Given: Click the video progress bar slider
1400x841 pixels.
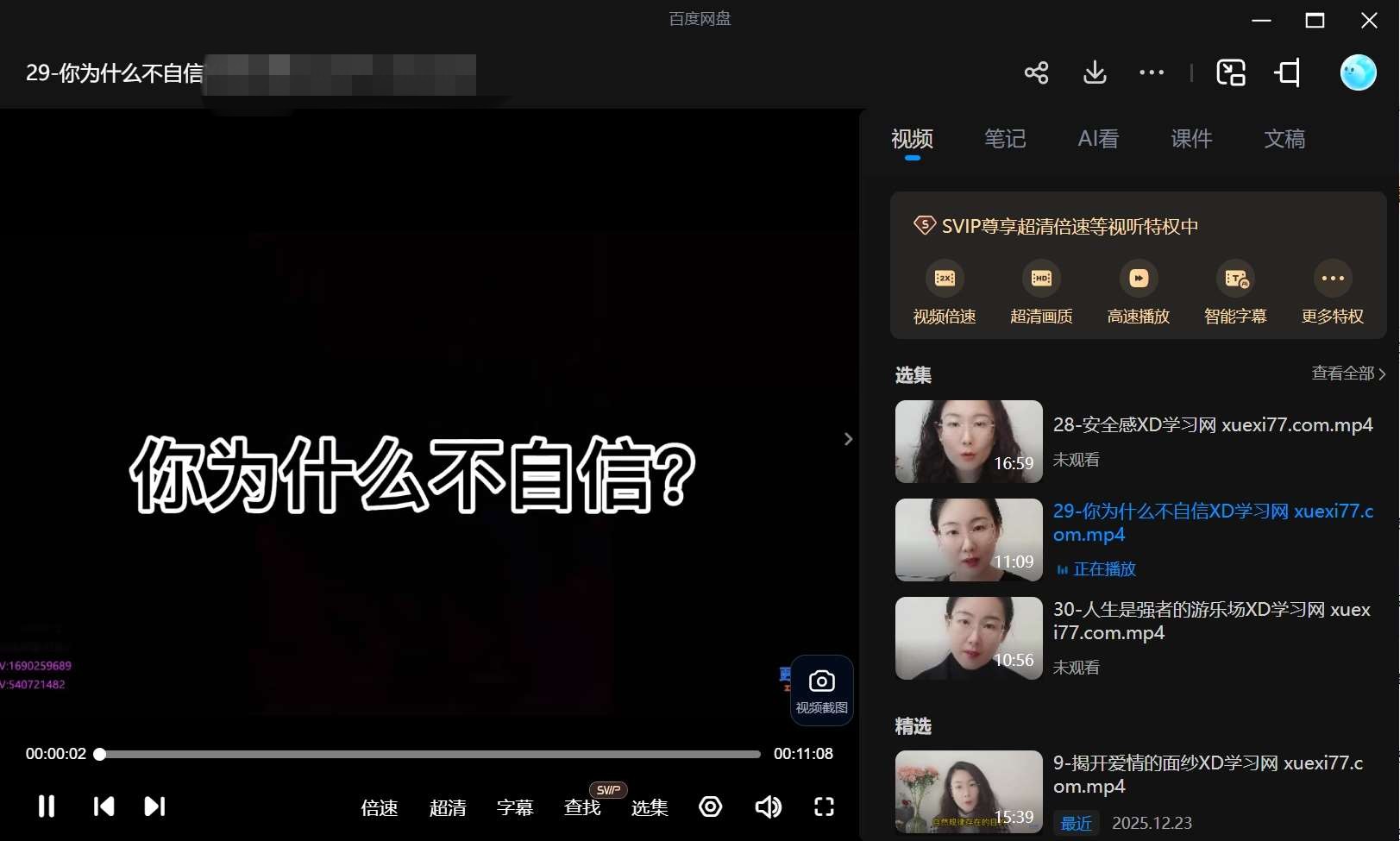Looking at the screenshot, I should 430,754.
